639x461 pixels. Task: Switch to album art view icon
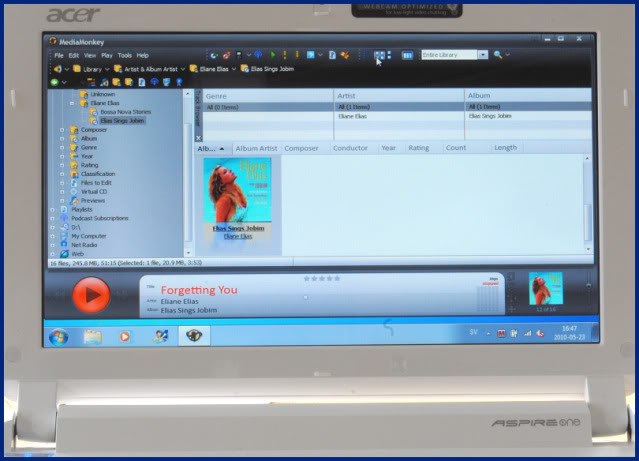coord(379,55)
